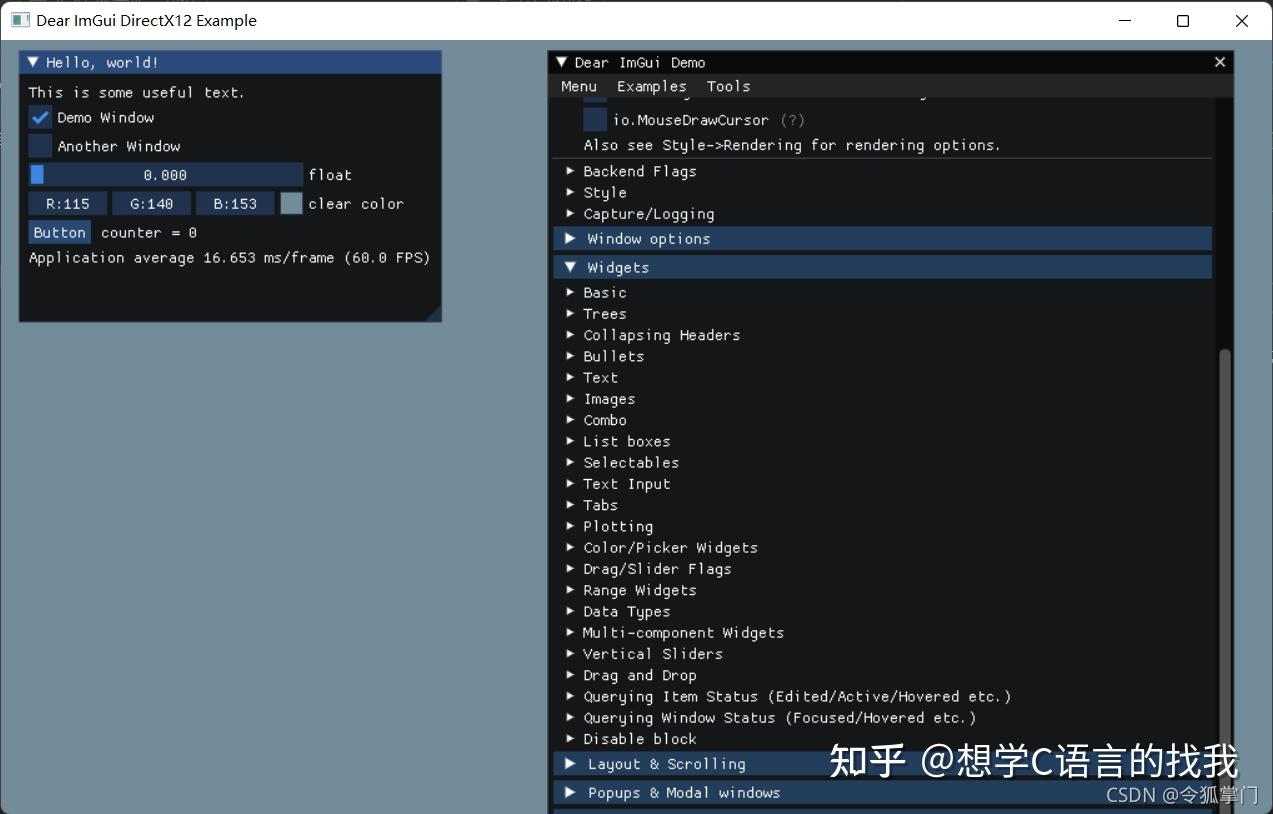Collapse the Widgets header
Screen dimensions: 1273x814
click(617, 267)
